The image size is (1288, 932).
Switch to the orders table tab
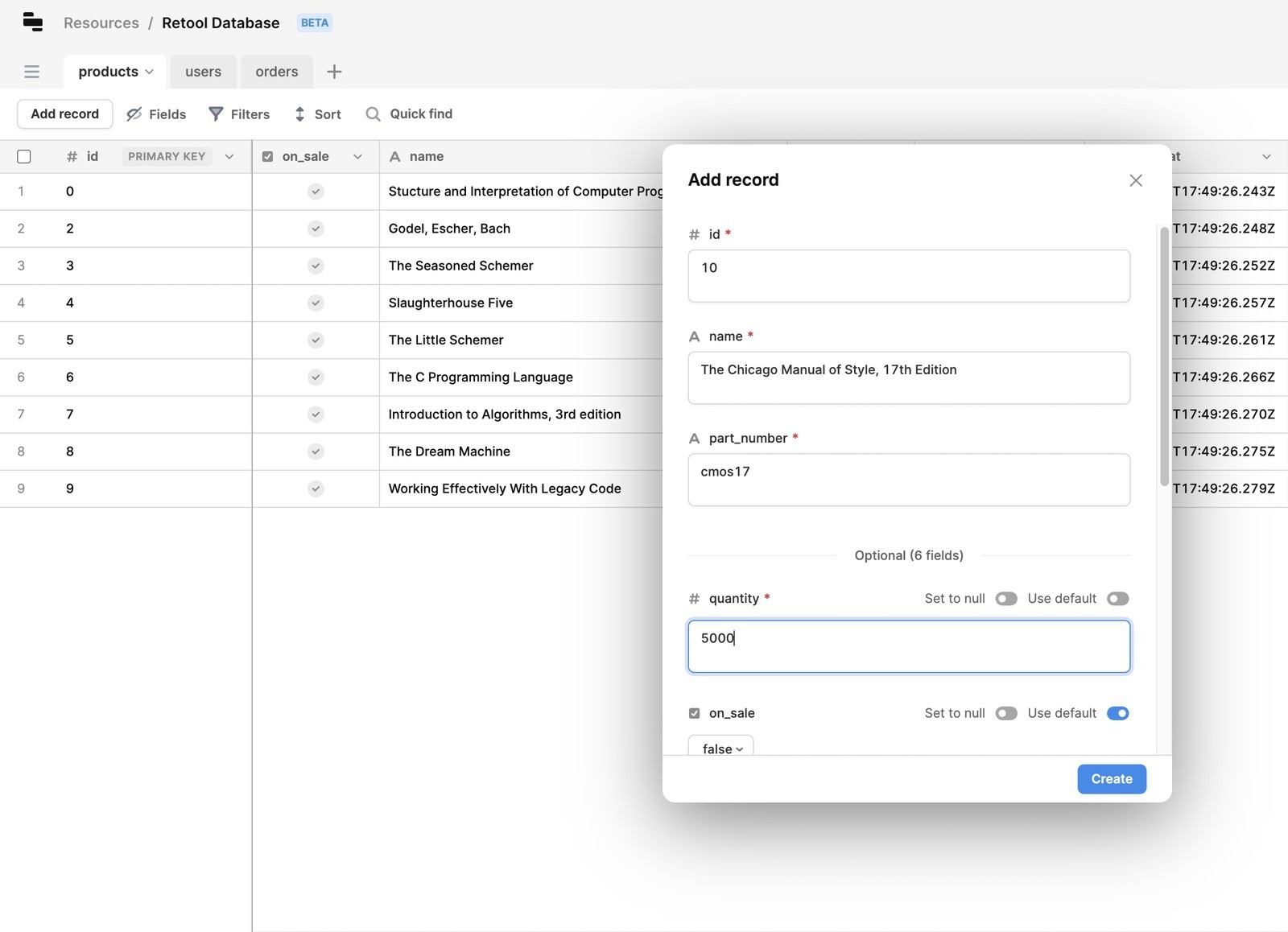277,72
